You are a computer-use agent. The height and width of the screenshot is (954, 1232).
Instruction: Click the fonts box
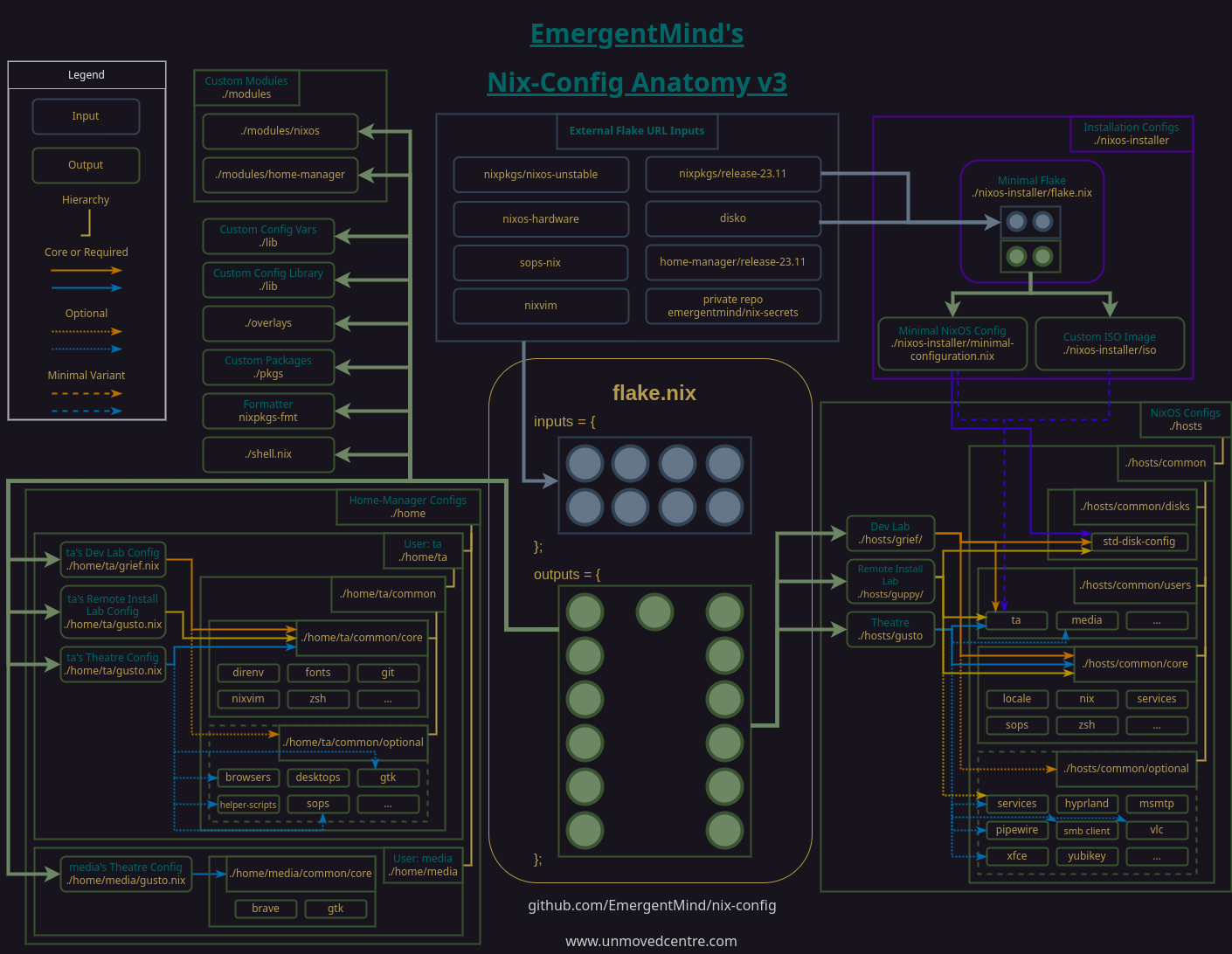pos(318,673)
